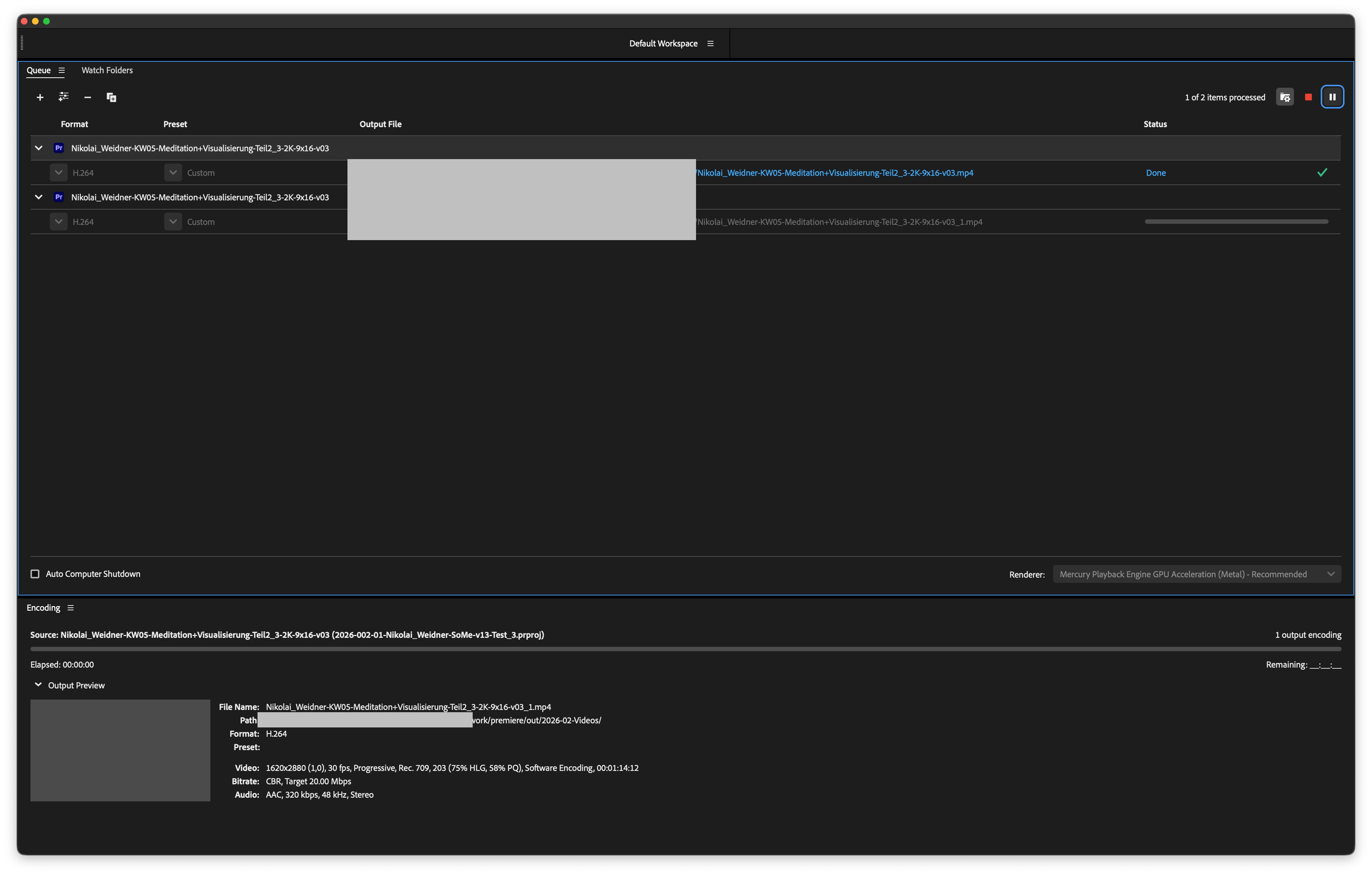Open the Queue panel hamburger menu
Image resolution: width=1372 pixels, height=875 pixels.
62,71
